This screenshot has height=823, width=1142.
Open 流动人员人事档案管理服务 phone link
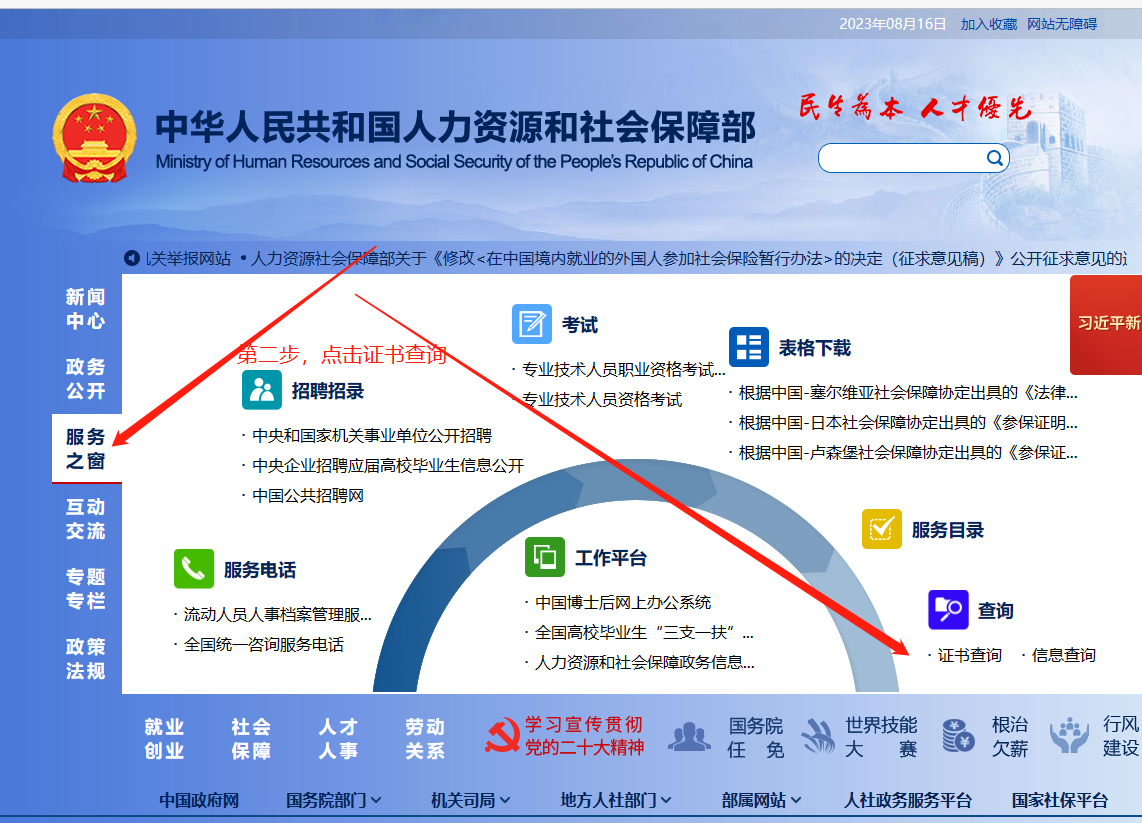click(x=277, y=615)
